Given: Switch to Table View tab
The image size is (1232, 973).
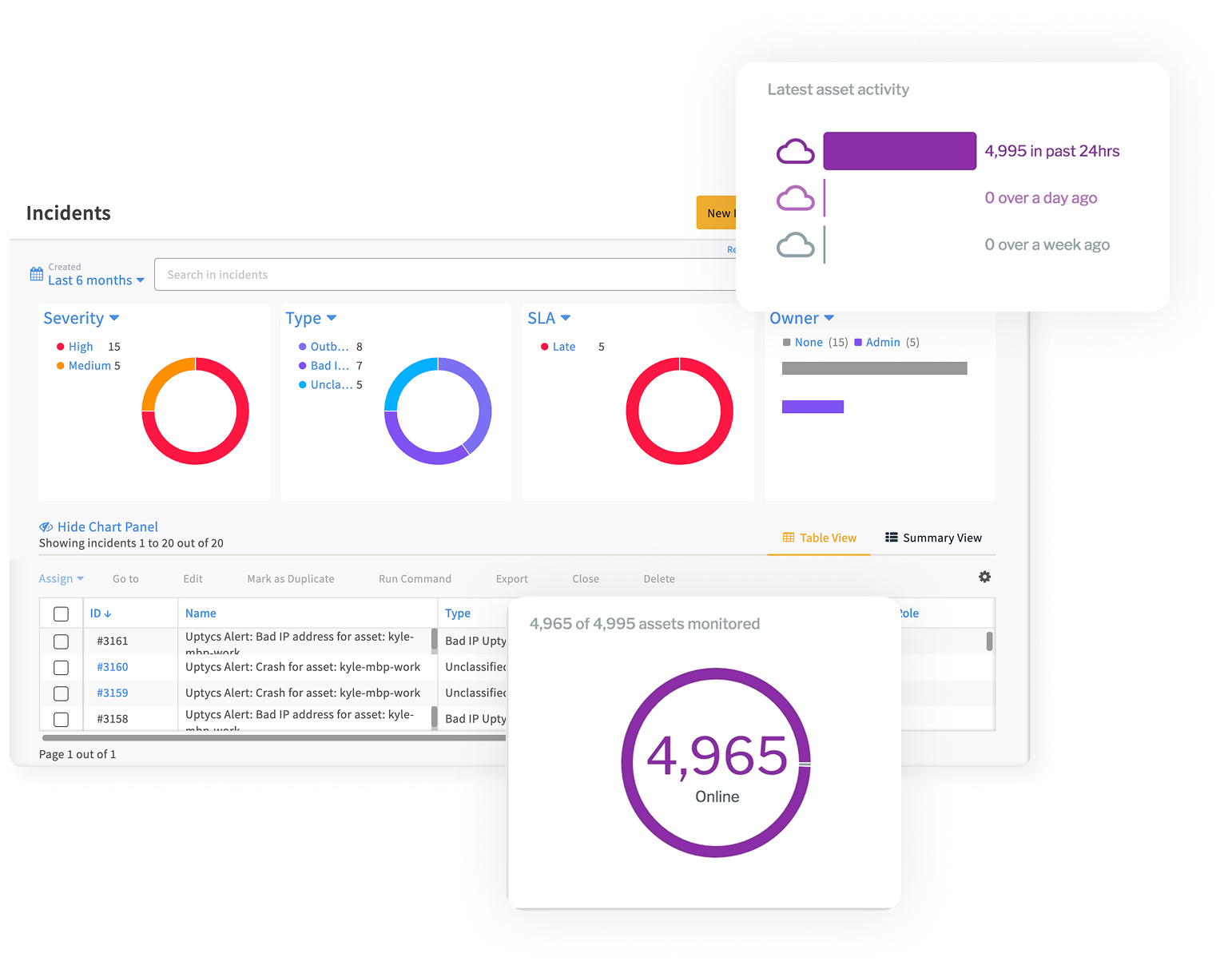Looking at the screenshot, I should (819, 538).
